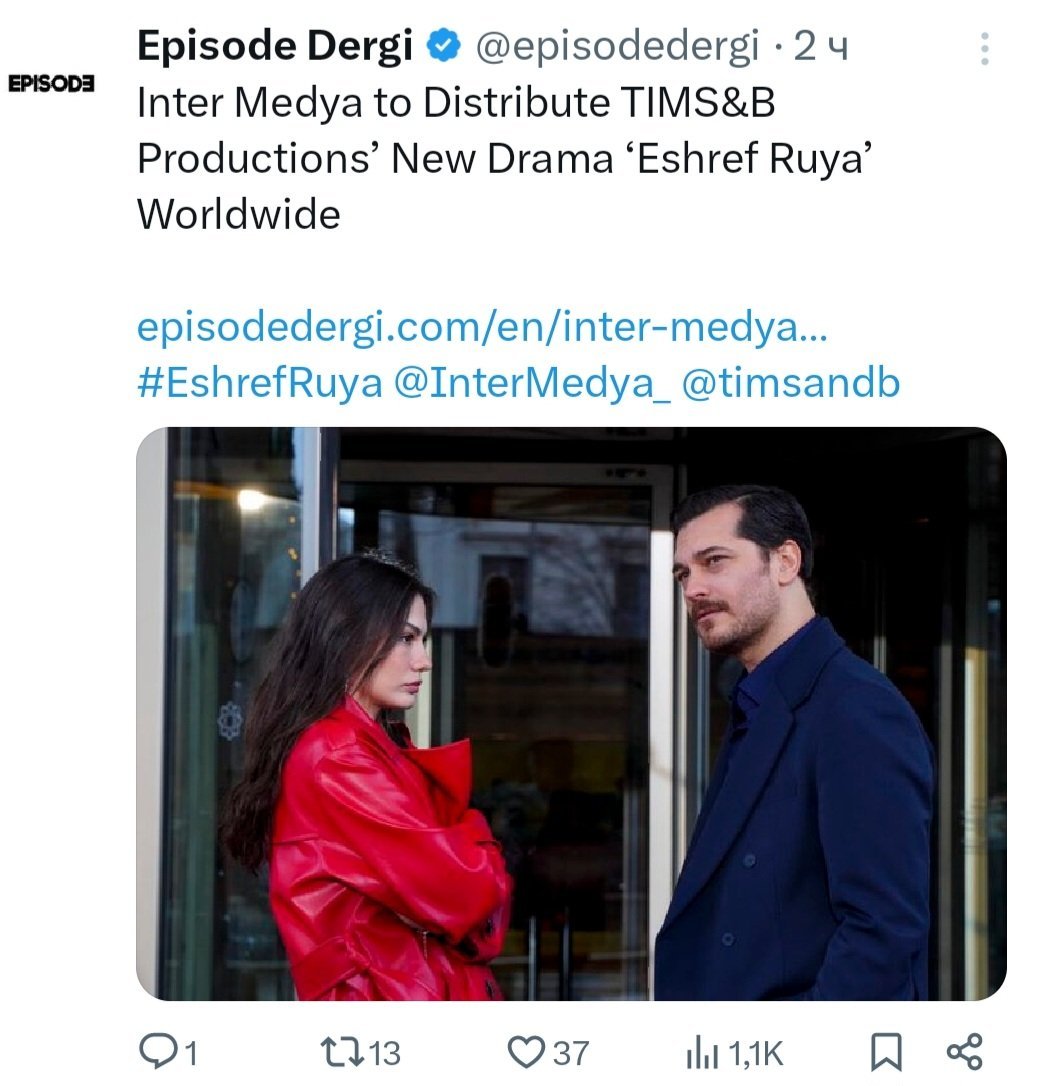
Task: Open Episode Dergi profile name
Action: point(274,46)
